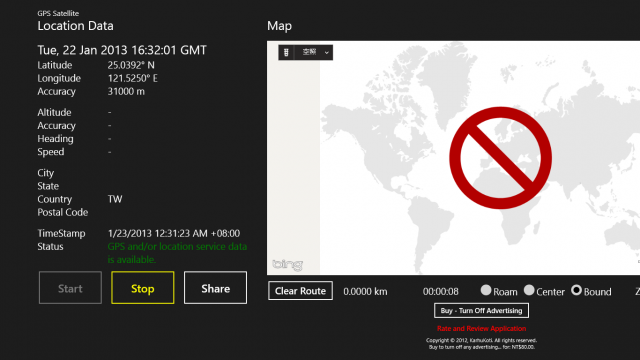Viewport: 640px width, 360px height.
Task: Click the Bing logo on map
Action: (287, 264)
